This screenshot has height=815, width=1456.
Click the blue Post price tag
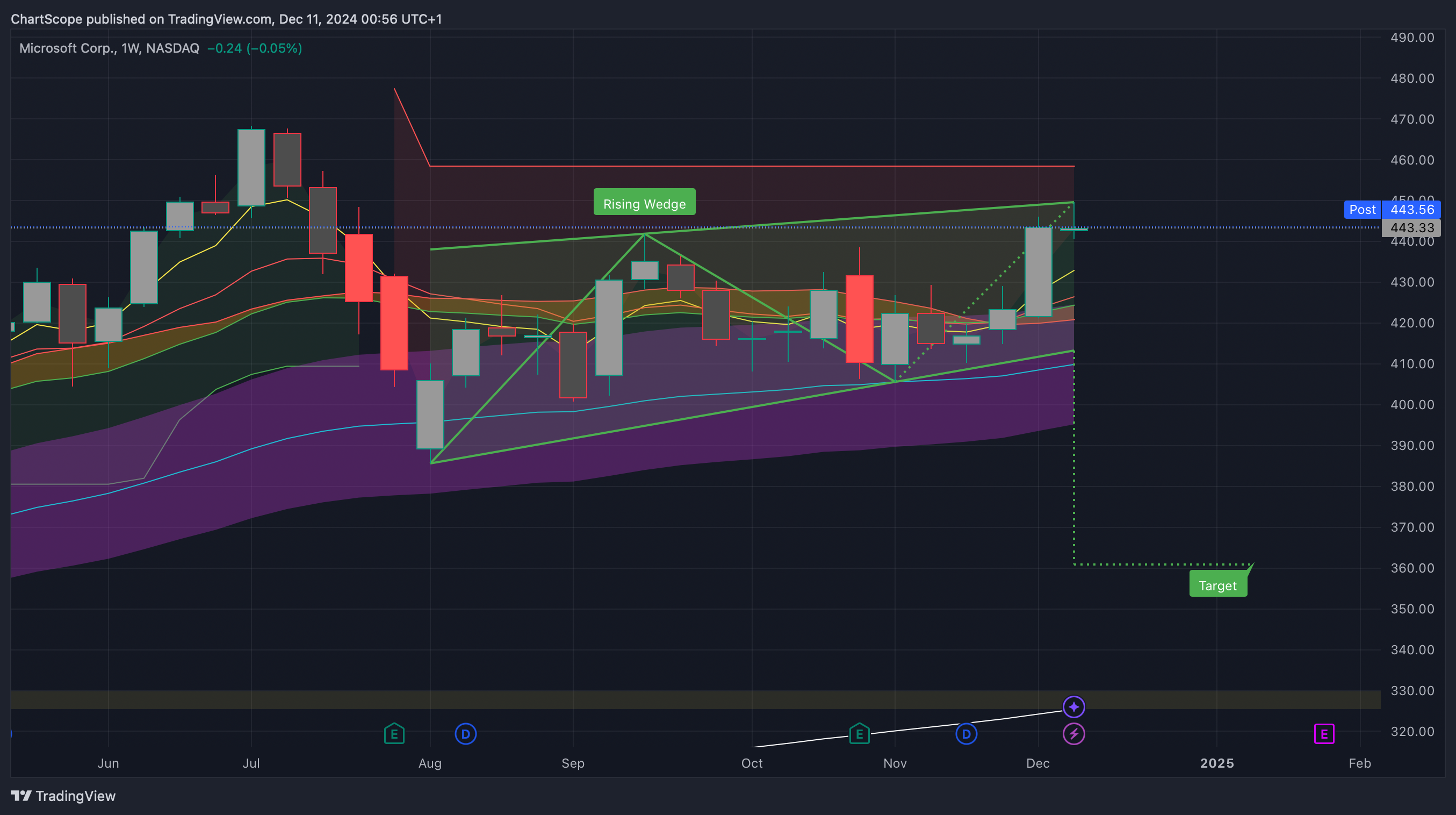pos(1361,209)
